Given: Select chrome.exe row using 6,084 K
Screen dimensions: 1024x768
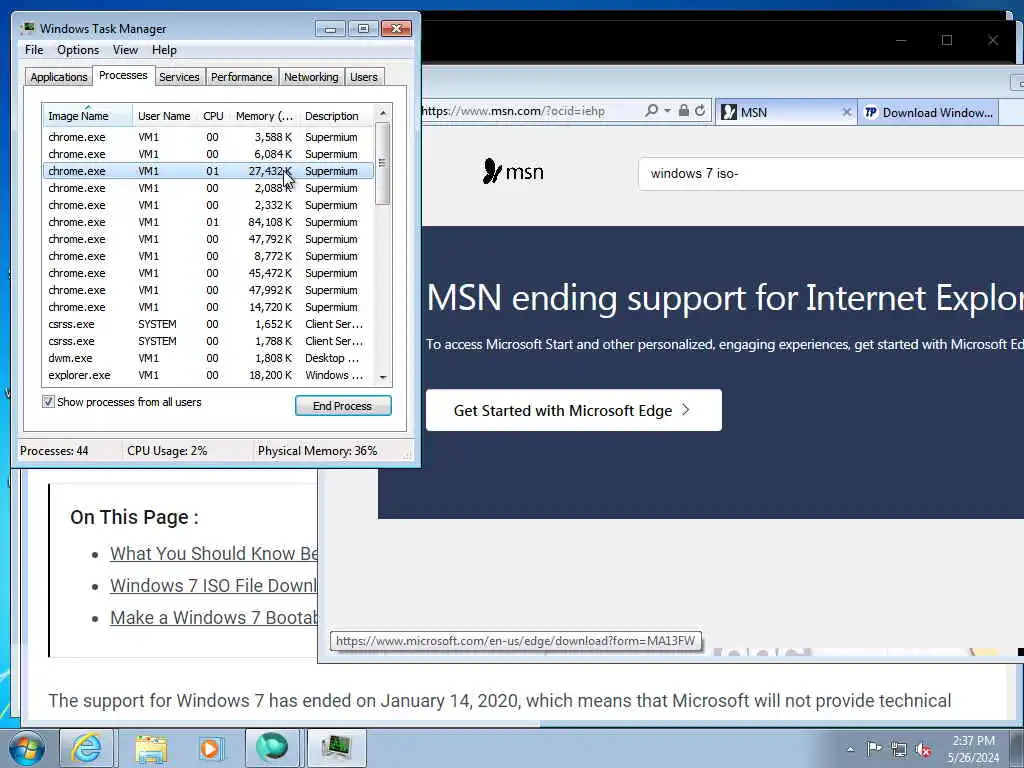Looking at the screenshot, I should tap(208, 154).
